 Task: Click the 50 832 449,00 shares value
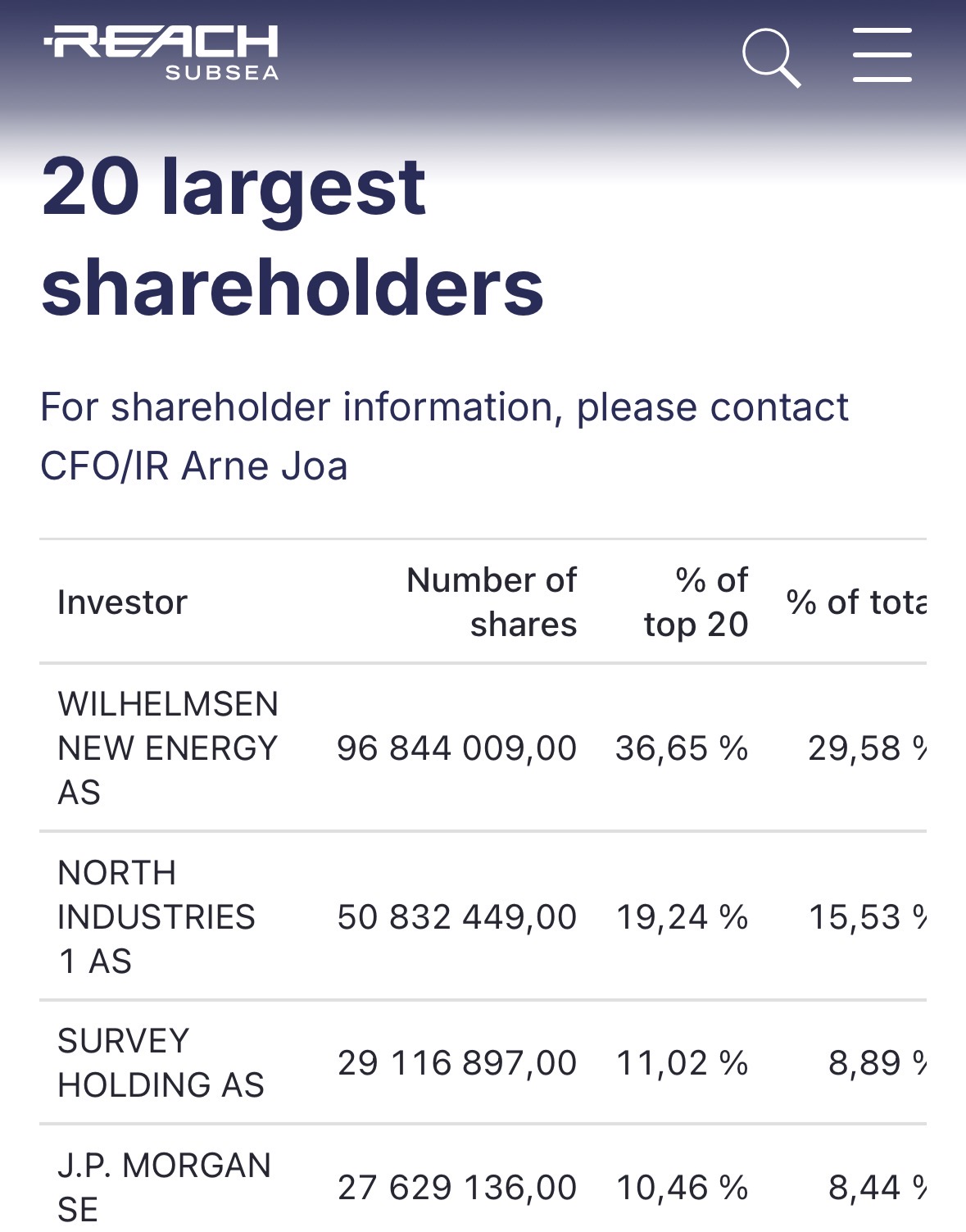(456, 917)
